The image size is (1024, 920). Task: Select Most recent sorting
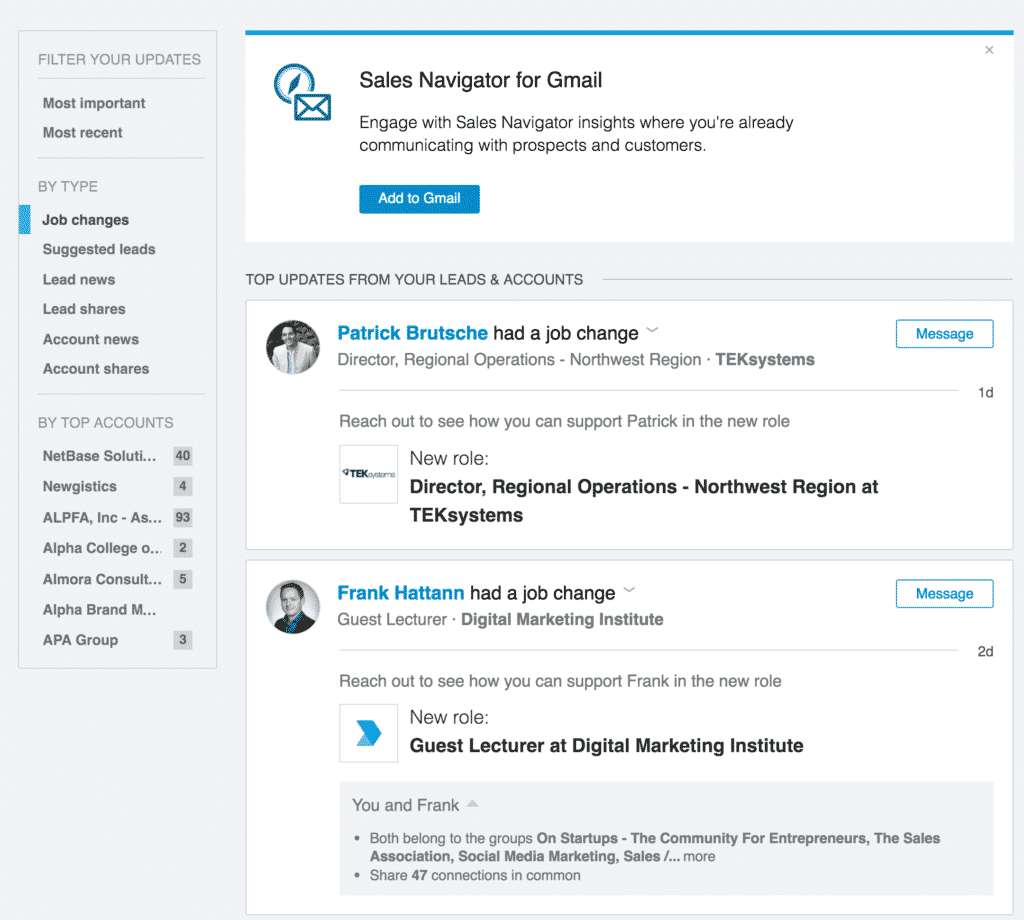(82, 132)
